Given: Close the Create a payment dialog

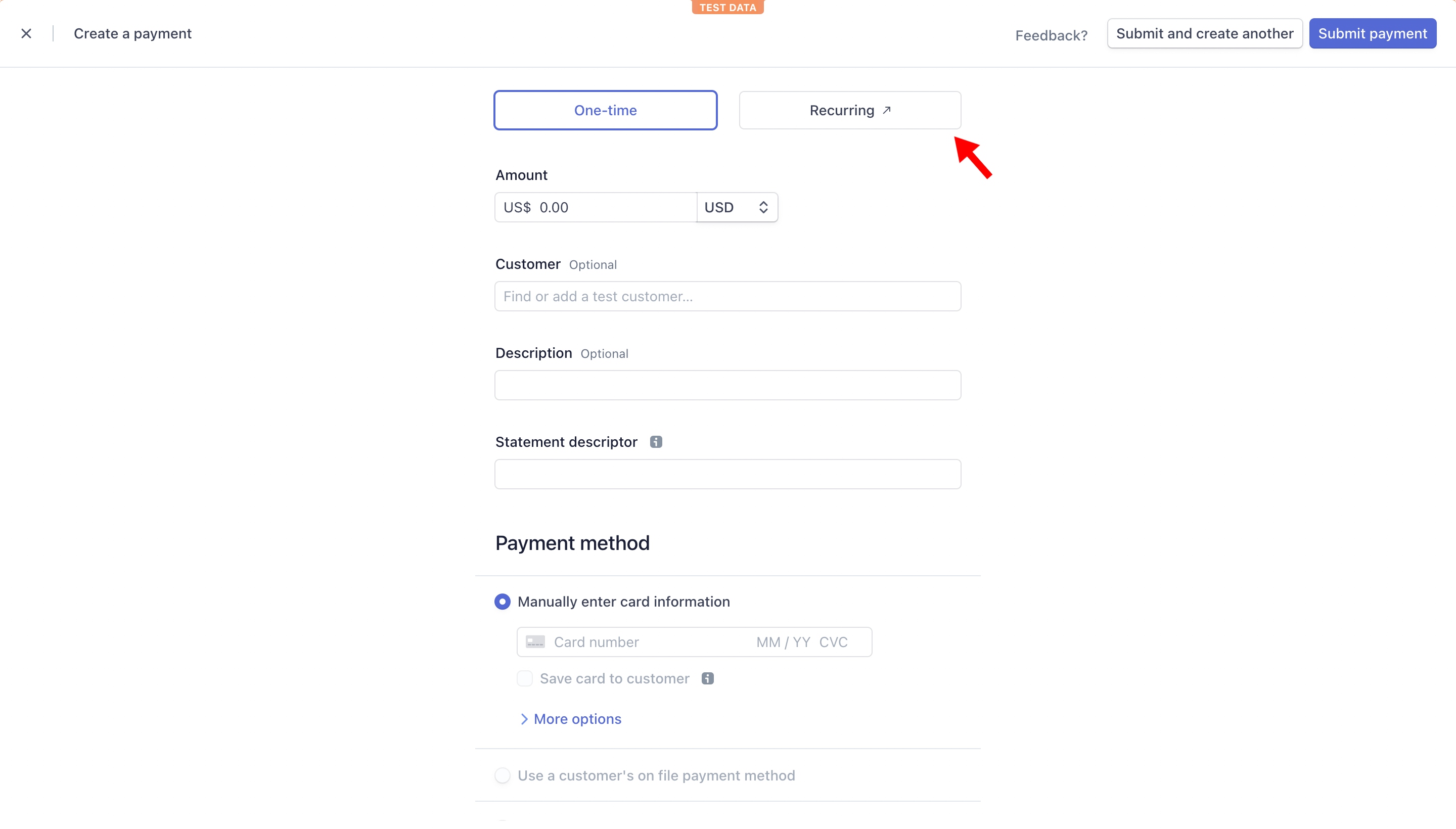Looking at the screenshot, I should pos(26,33).
